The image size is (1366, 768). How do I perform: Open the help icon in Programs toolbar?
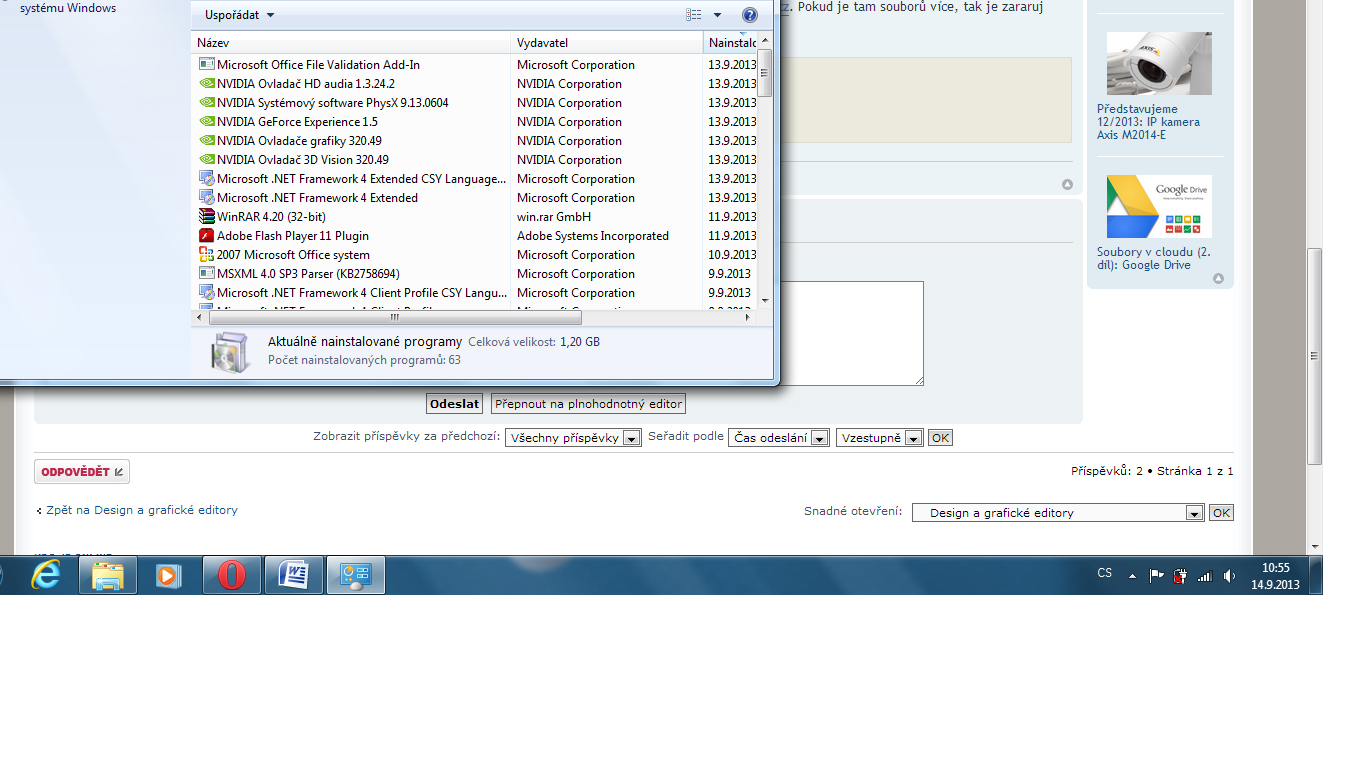[x=750, y=15]
